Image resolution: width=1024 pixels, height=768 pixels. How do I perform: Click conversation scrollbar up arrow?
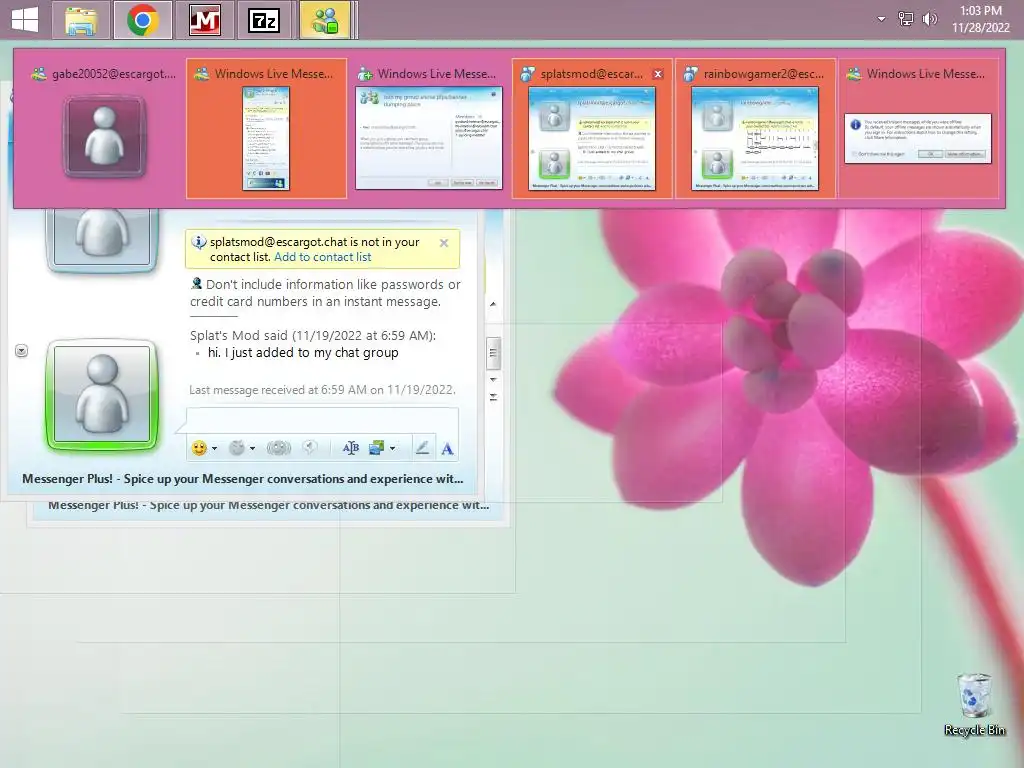click(x=493, y=304)
